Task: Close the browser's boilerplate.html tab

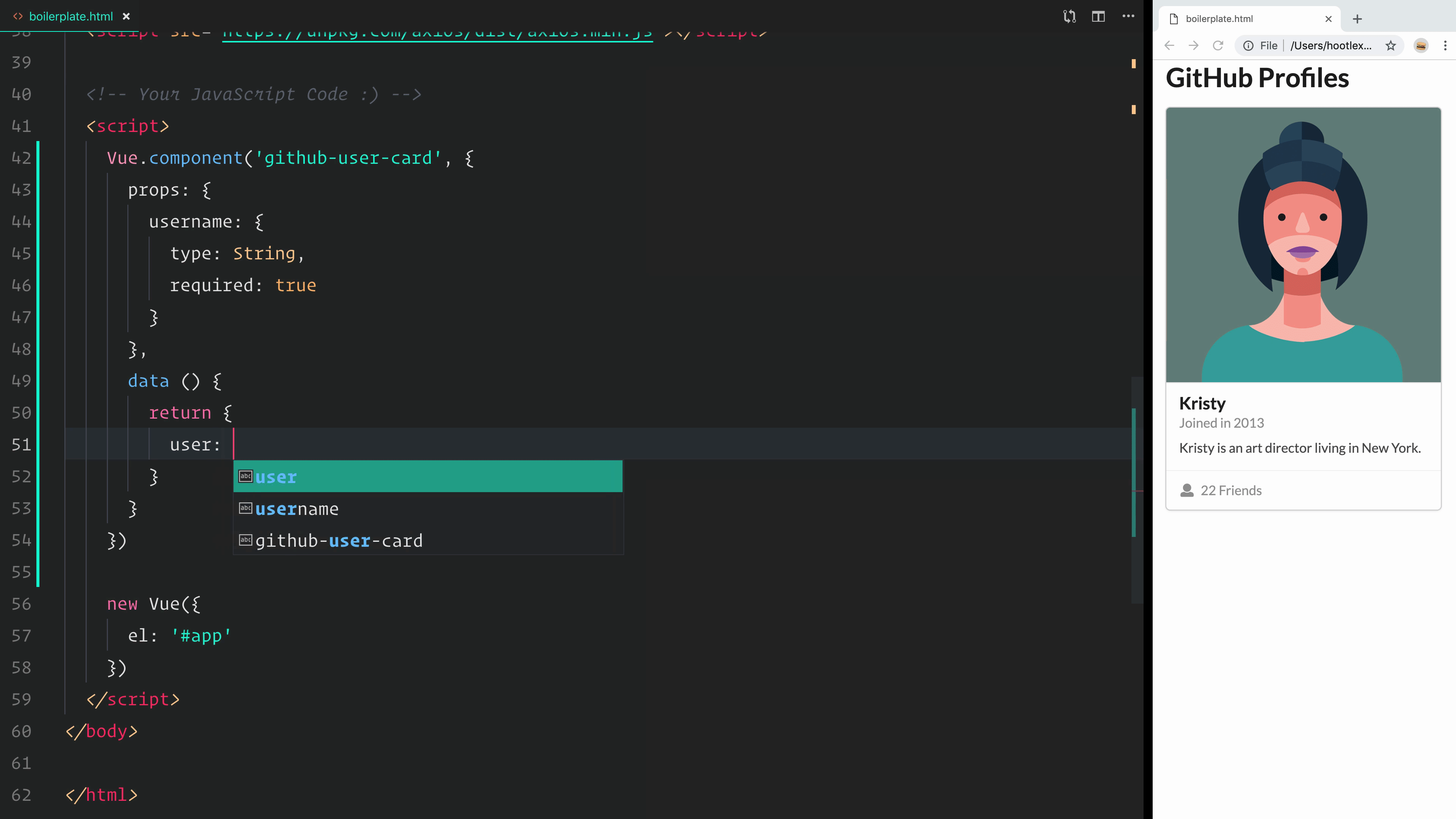Action: (x=1328, y=19)
